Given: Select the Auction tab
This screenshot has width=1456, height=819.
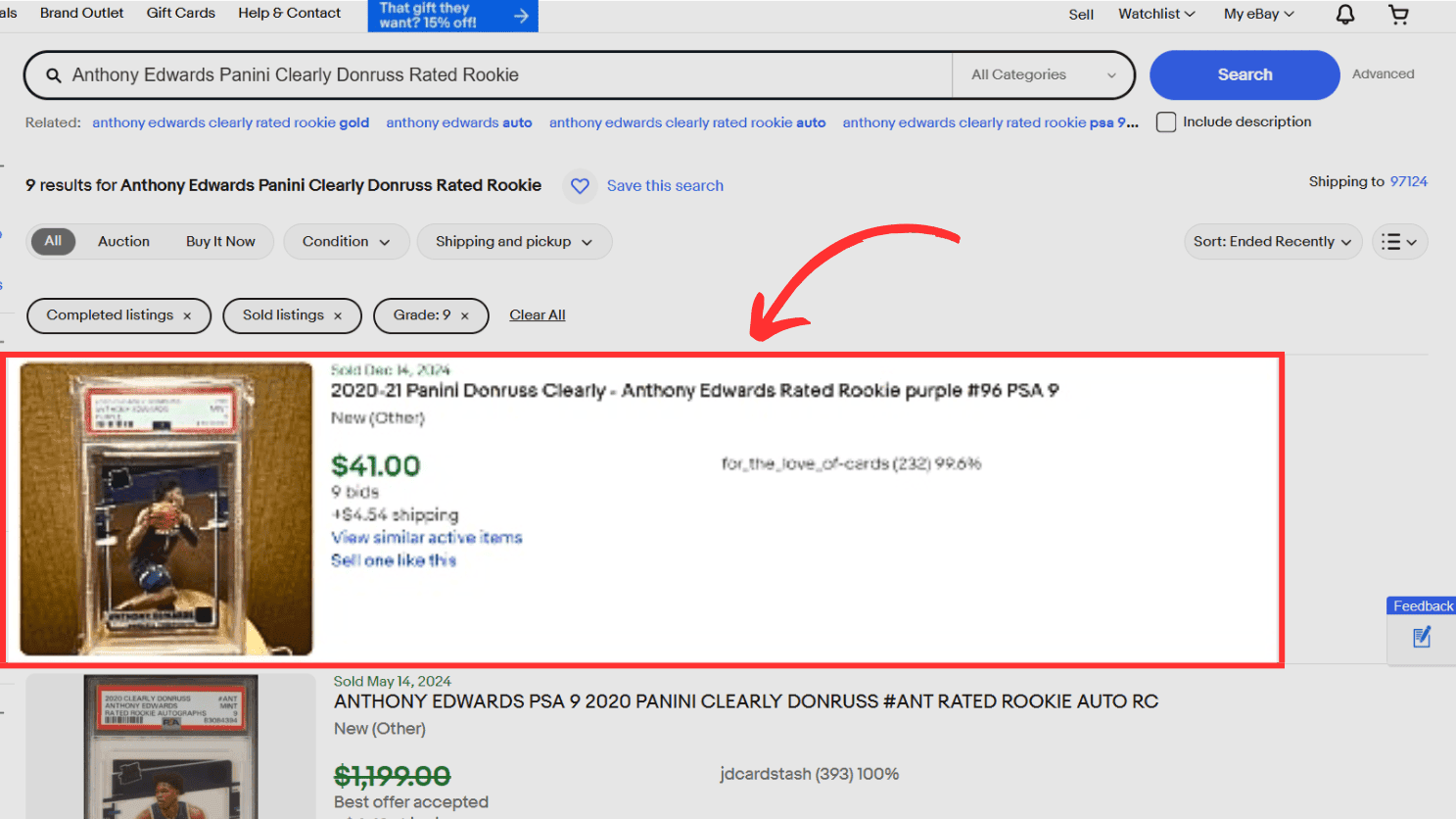Looking at the screenshot, I should [123, 242].
